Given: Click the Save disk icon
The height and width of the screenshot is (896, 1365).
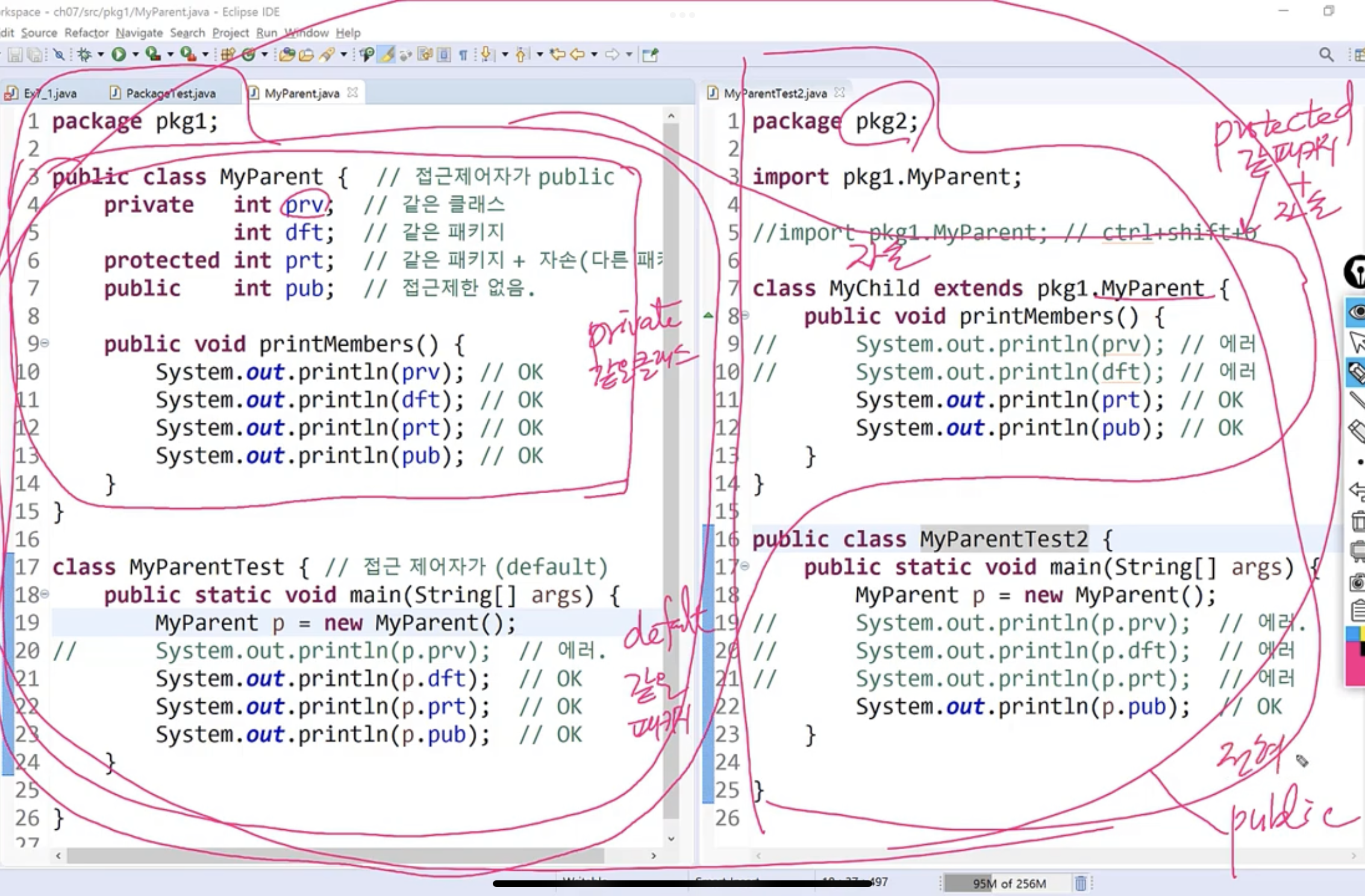Looking at the screenshot, I should point(15,55).
